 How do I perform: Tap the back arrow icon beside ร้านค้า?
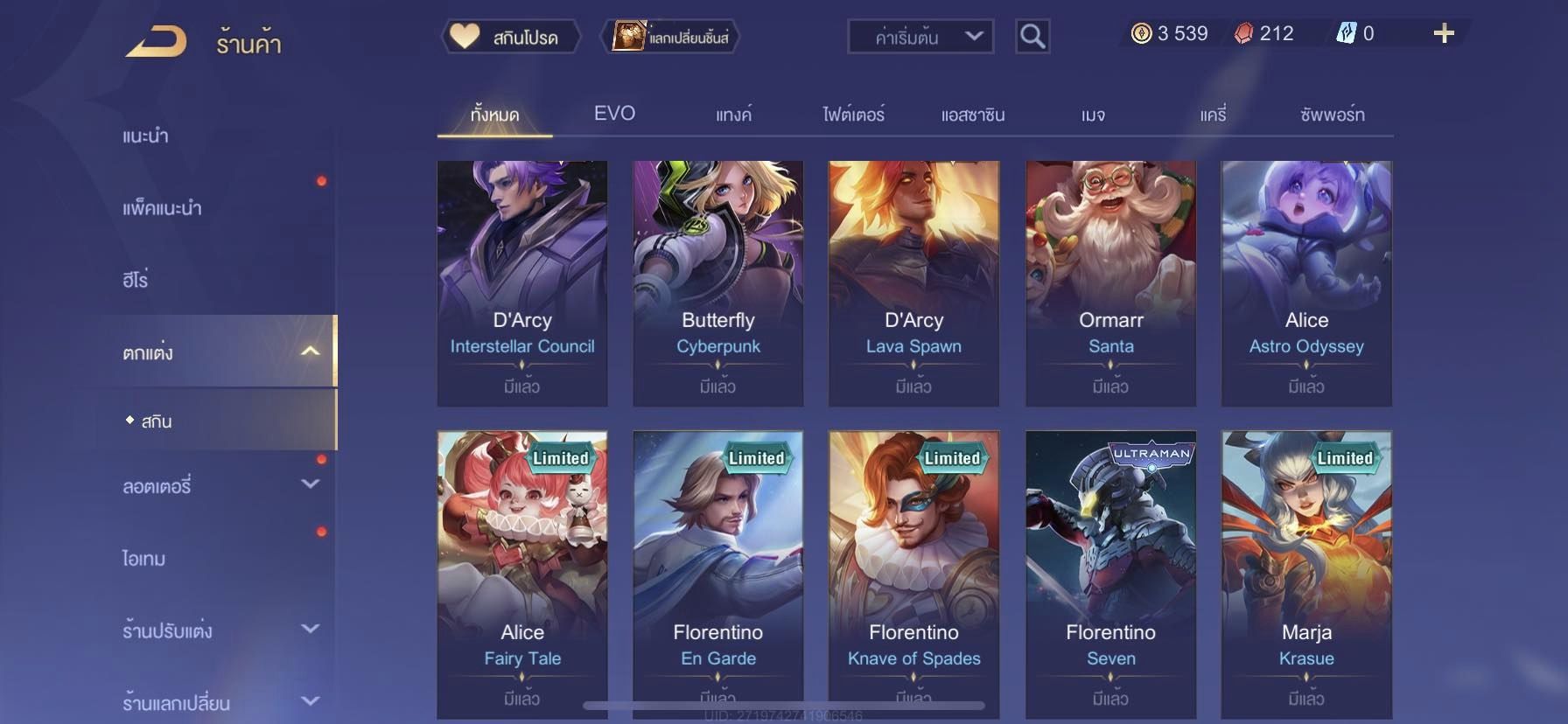click(156, 41)
